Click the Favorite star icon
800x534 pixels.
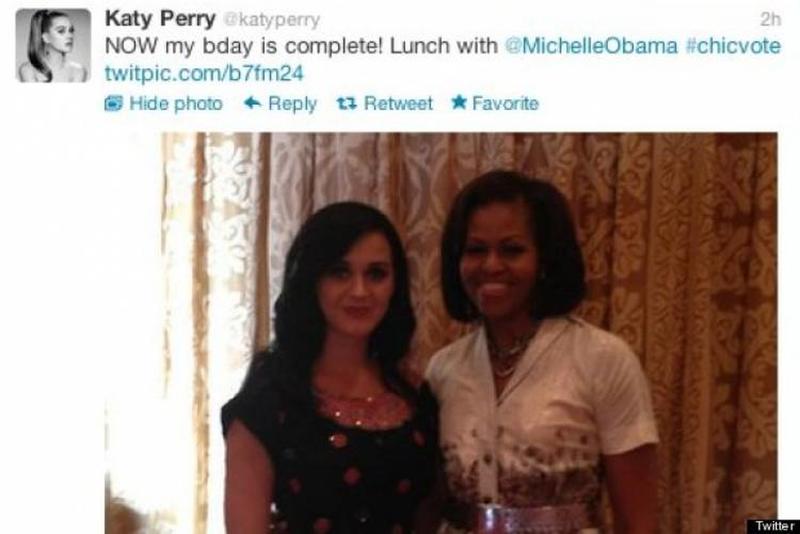tap(459, 102)
